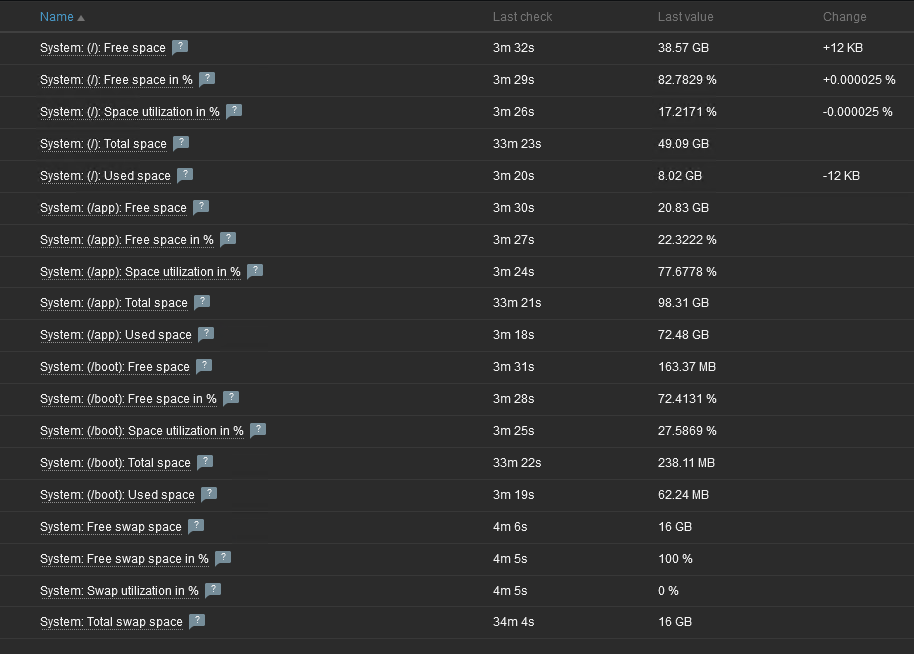Sort the table by the Name column
Image resolution: width=914 pixels, height=654 pixels.
[57, 17]
